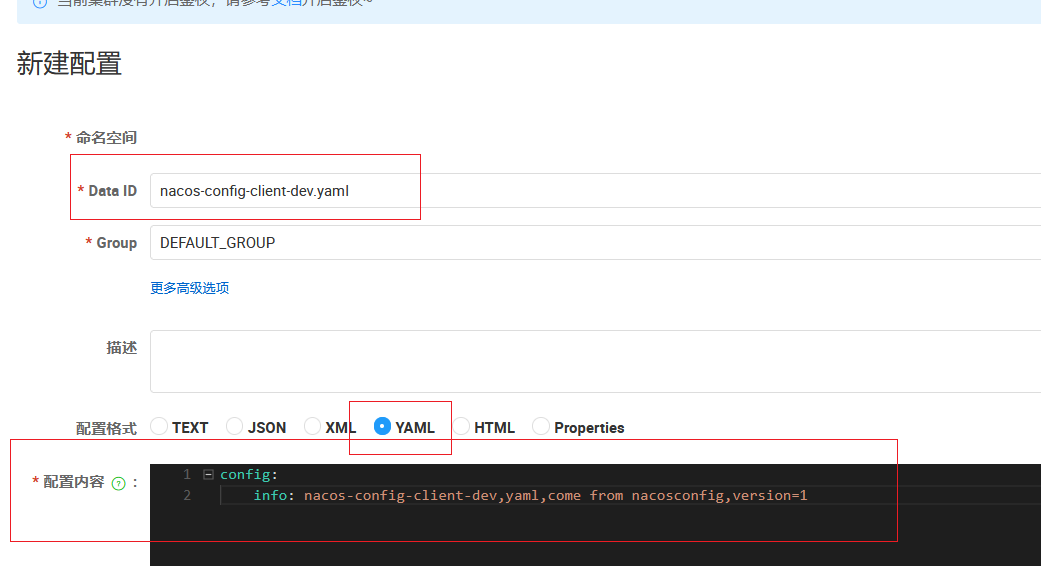Select the HTML format radio button
The width and height of the screenshot is (1041, 566).
[x=461, y=426]
